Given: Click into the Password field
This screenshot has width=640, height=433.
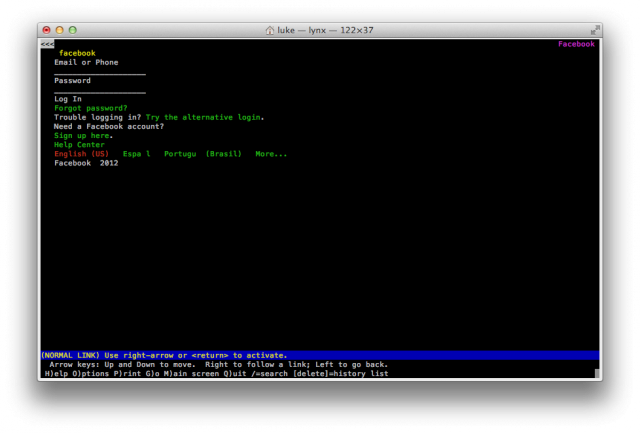Looking at the screenshot, I should 99,90.
